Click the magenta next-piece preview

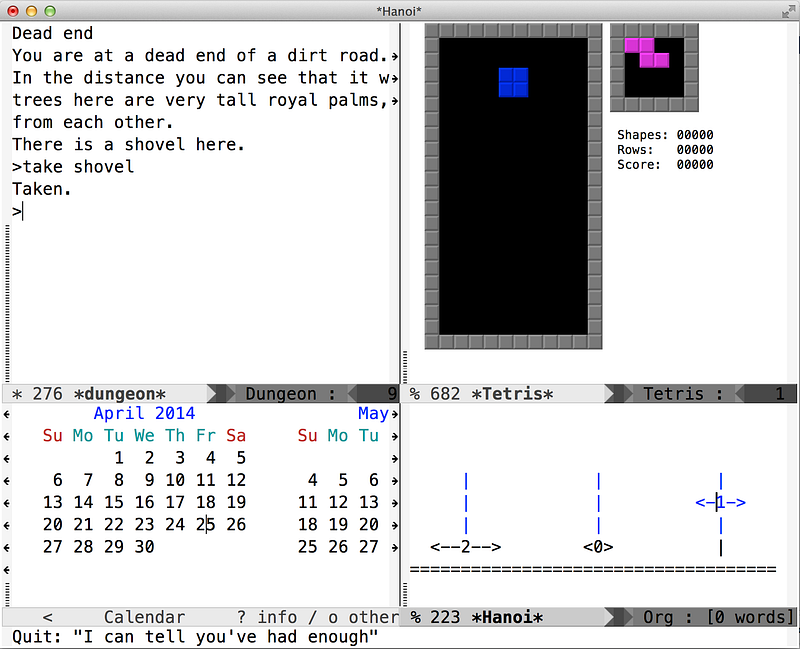[647, 52]
